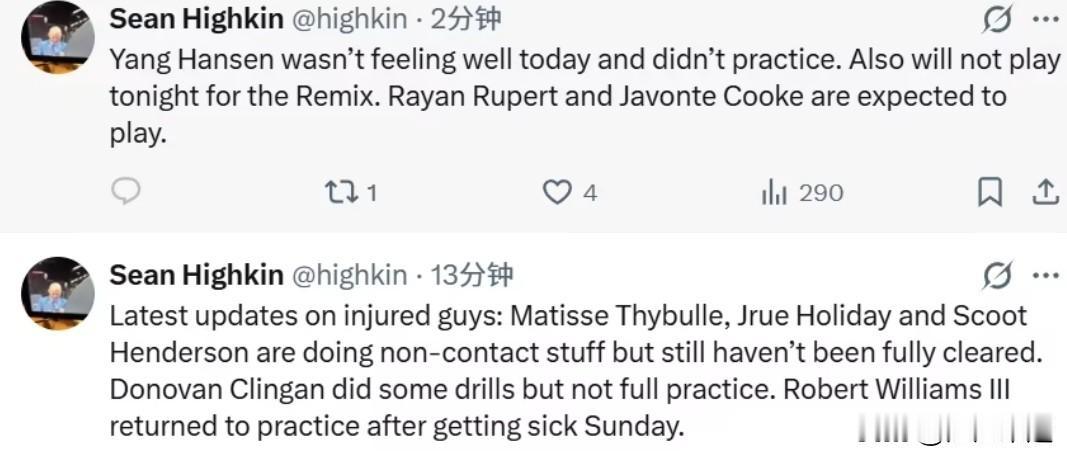Open more options on injury update tweet
Viewport: 1067px width, 458px height.
(x=1044, y=275)
